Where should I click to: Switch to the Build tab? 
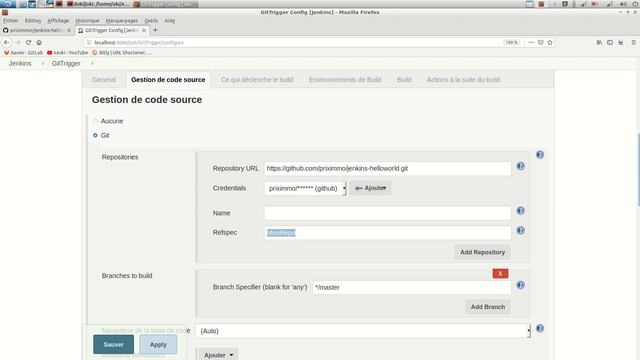click(404, 80)
